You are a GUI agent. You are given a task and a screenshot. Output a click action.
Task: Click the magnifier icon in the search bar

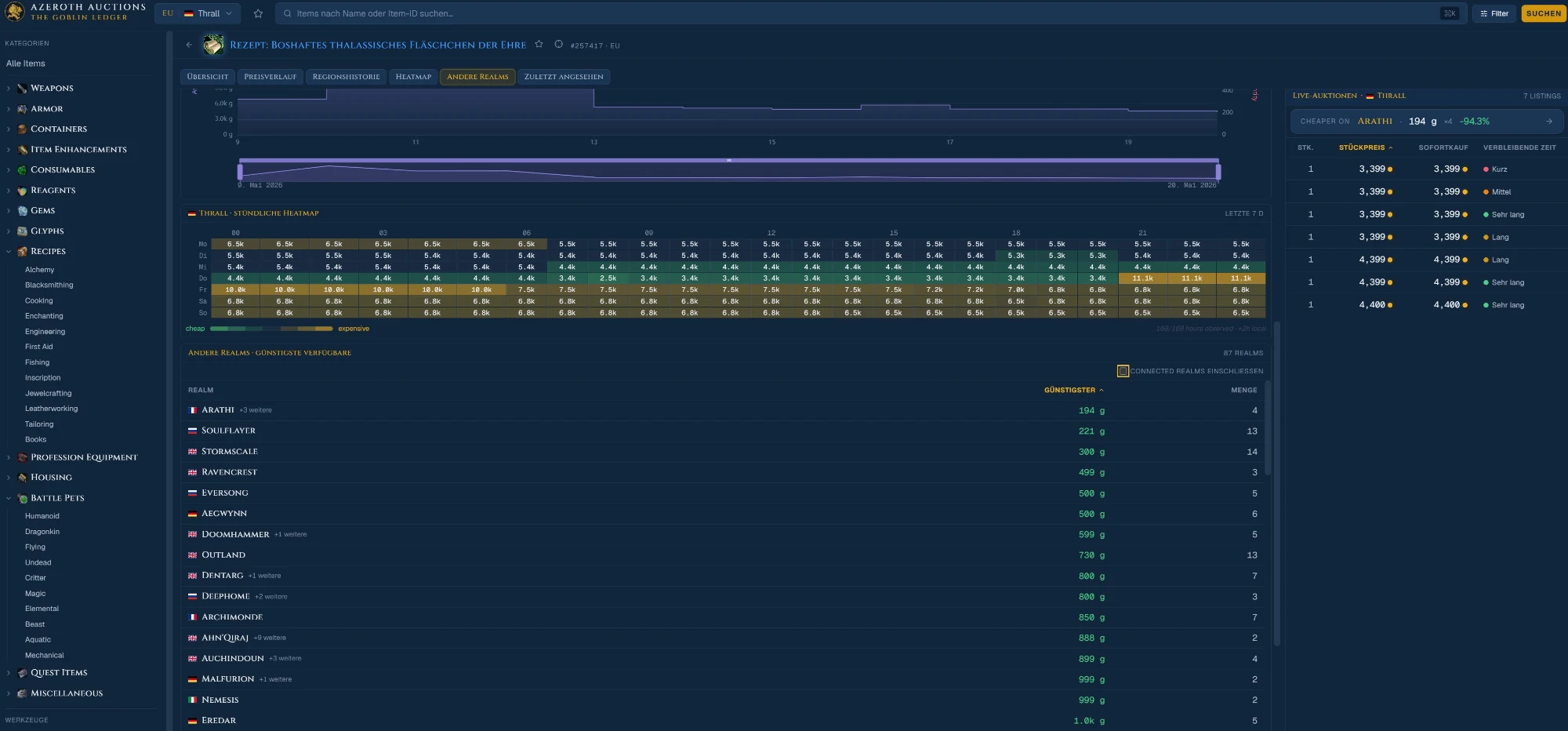pos(288,13)
